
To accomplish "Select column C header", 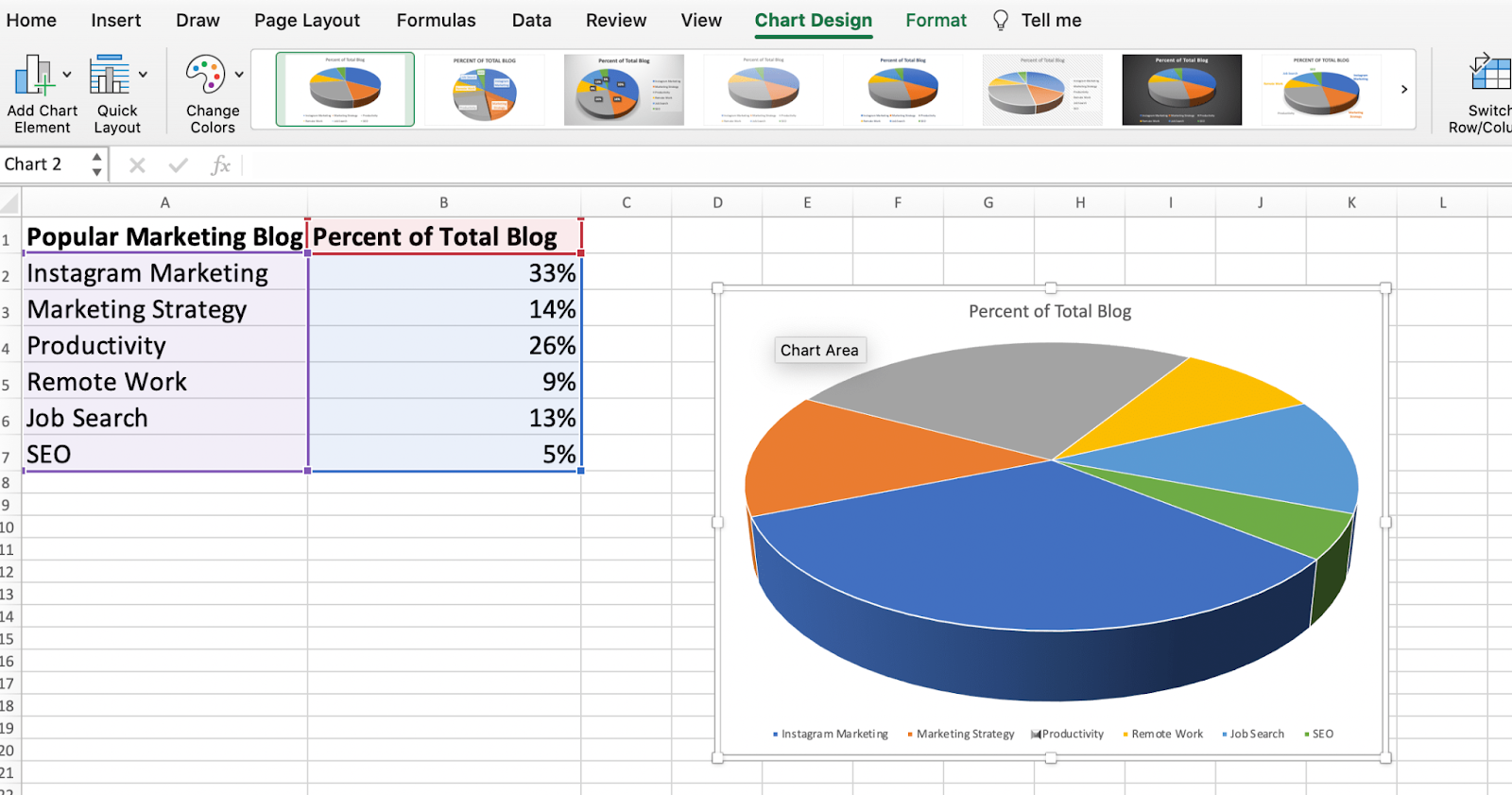I will click(x=627, y=202).
